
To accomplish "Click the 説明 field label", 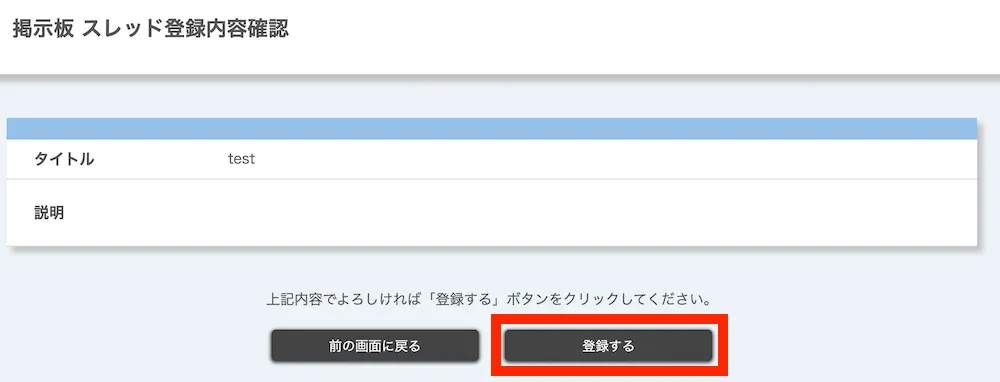I will pos(49,212).
